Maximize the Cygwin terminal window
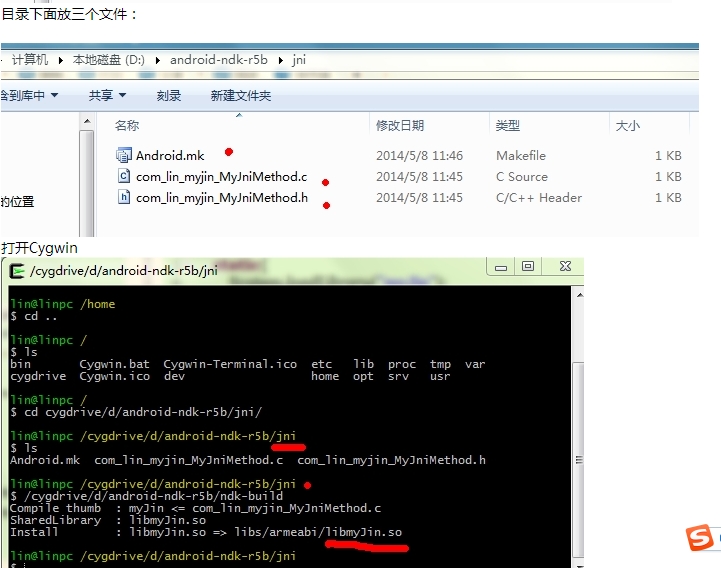 coord(528,266)
